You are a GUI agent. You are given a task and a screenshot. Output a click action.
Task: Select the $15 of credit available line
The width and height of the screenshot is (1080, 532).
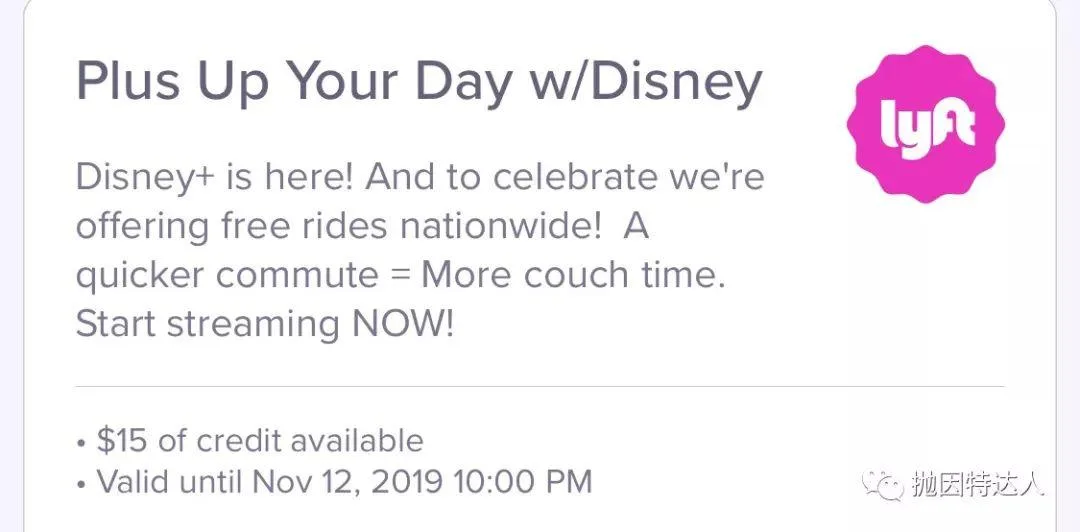(249, 441)
